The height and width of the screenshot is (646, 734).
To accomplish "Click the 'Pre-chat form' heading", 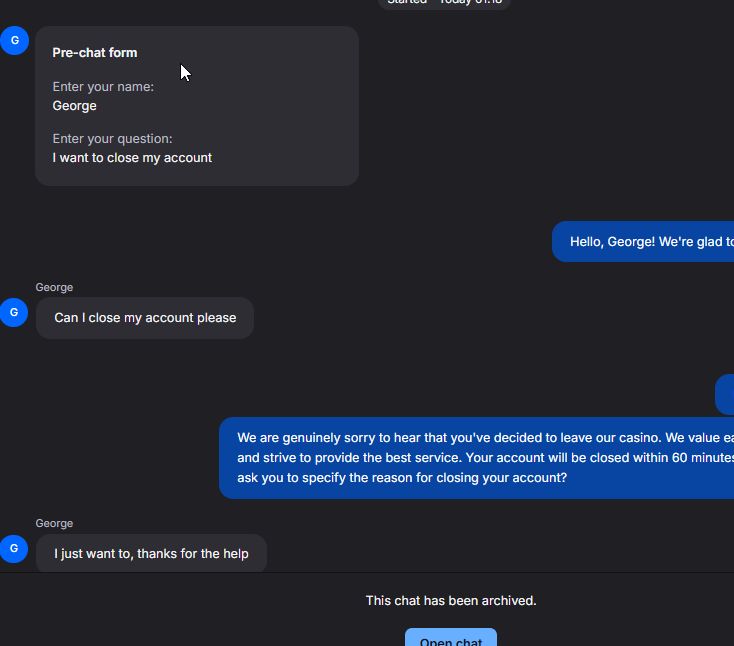I will pos(95,53).
